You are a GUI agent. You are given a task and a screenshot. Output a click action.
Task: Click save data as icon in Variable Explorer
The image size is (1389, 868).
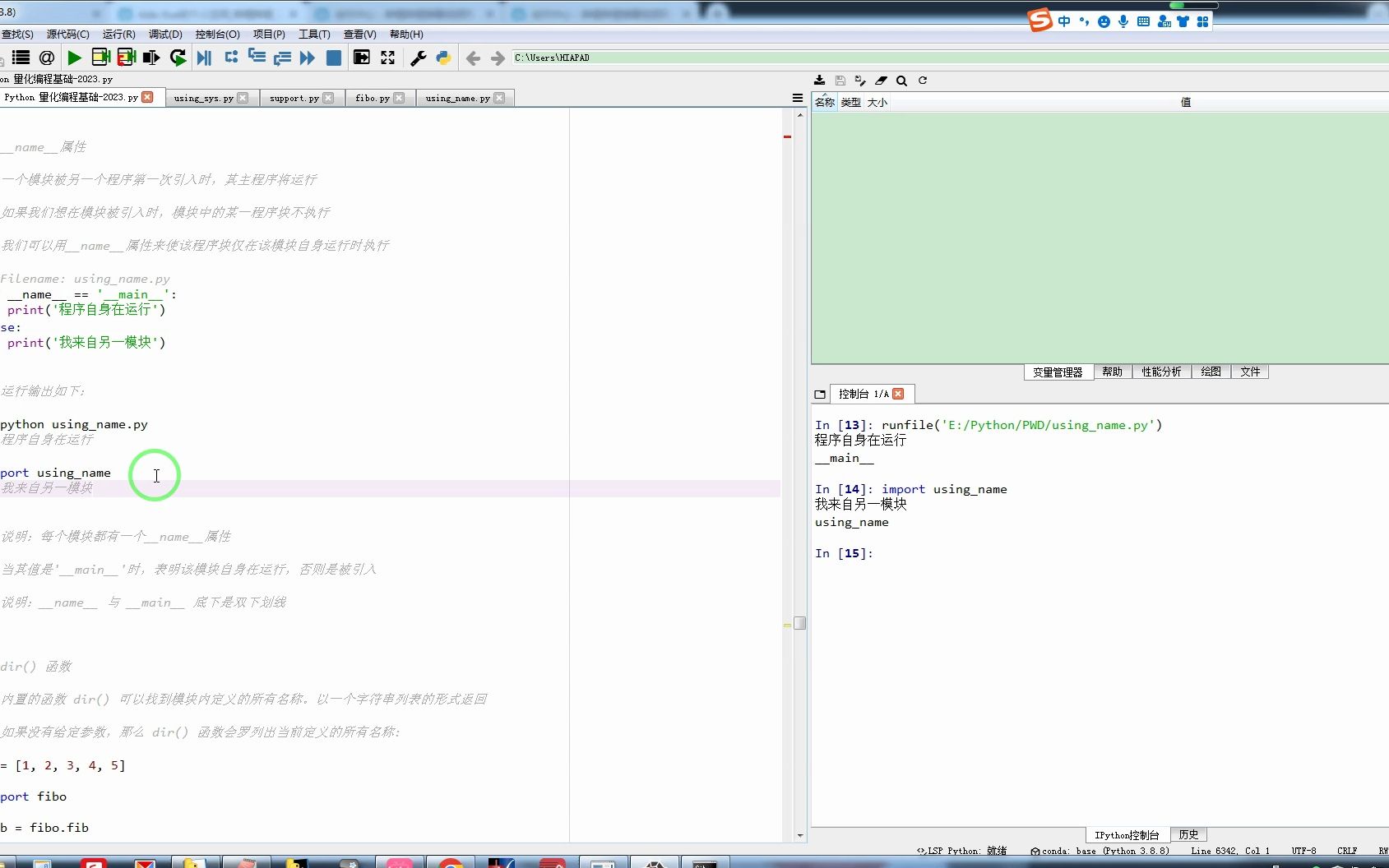point(860,81)
